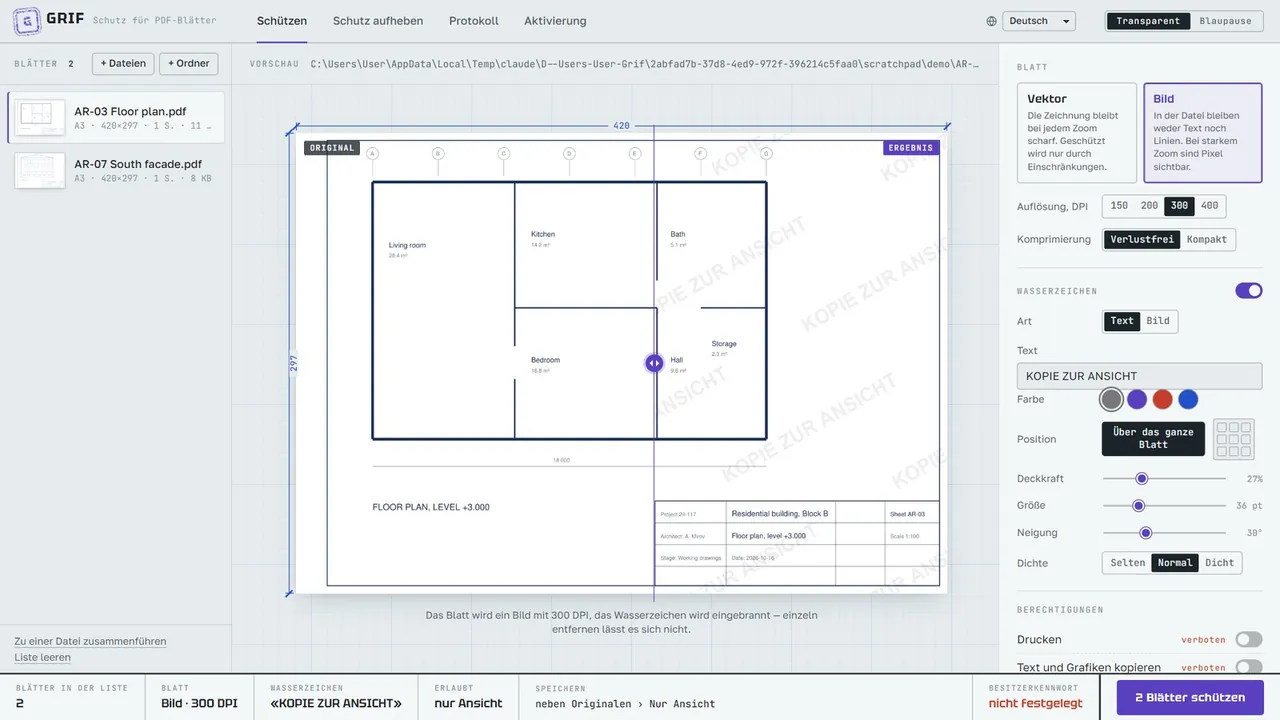Switch to the Schützen tab
Viewport: 1280px width, 720px height.
(x=282, y=21)
